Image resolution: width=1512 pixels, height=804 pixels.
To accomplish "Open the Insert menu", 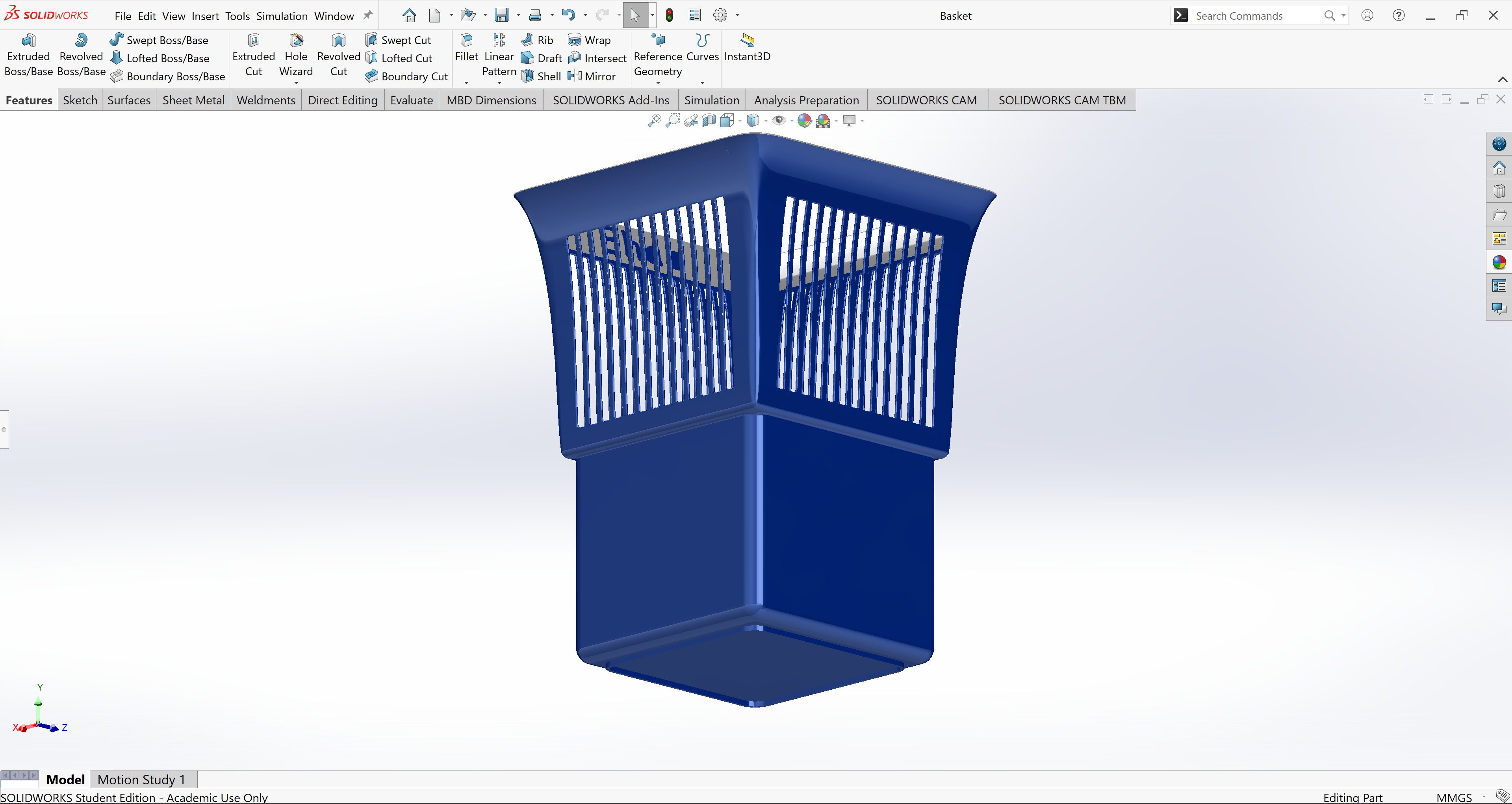I will (206, 16).
